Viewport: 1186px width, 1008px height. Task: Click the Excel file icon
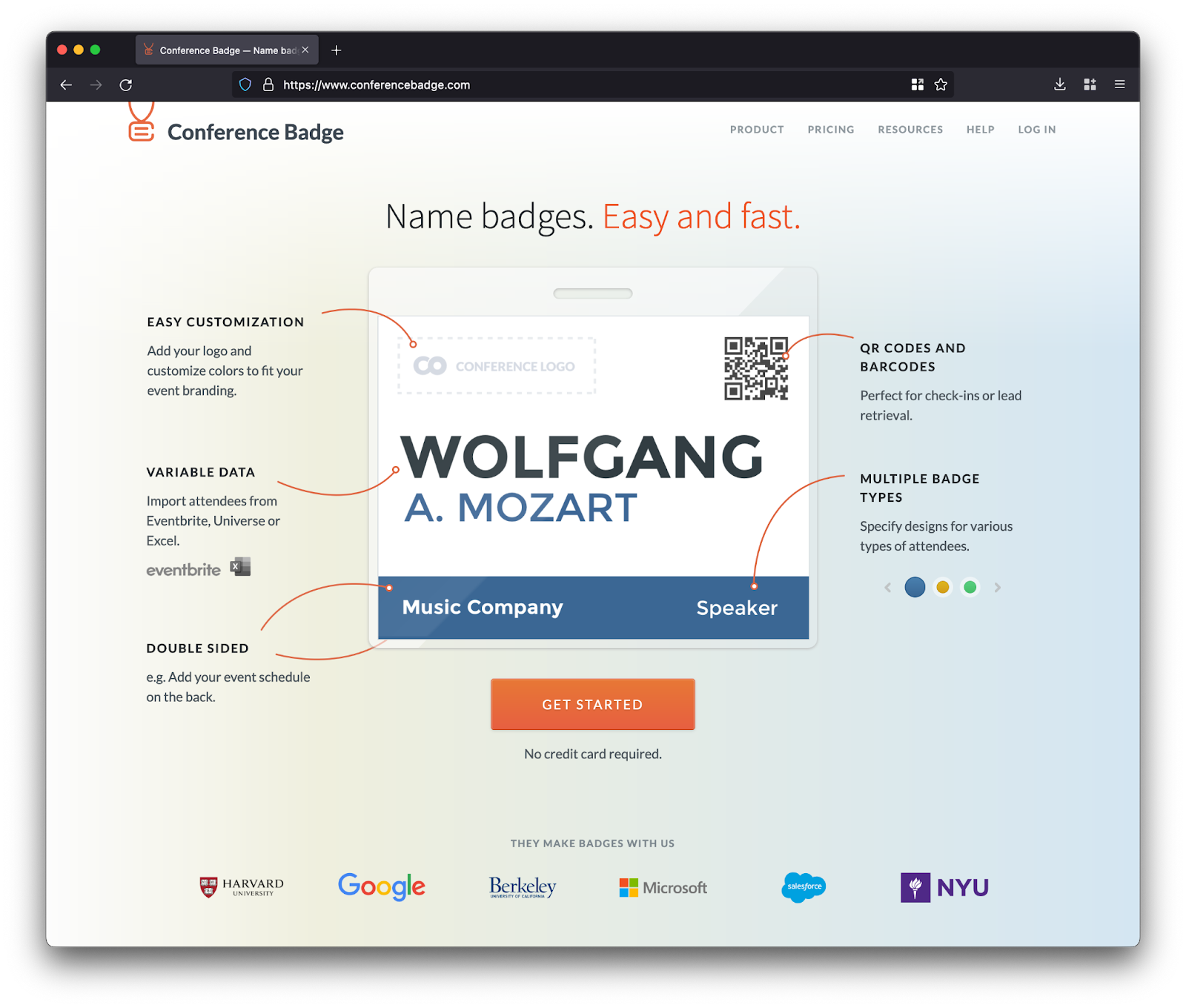pos(240,567)
